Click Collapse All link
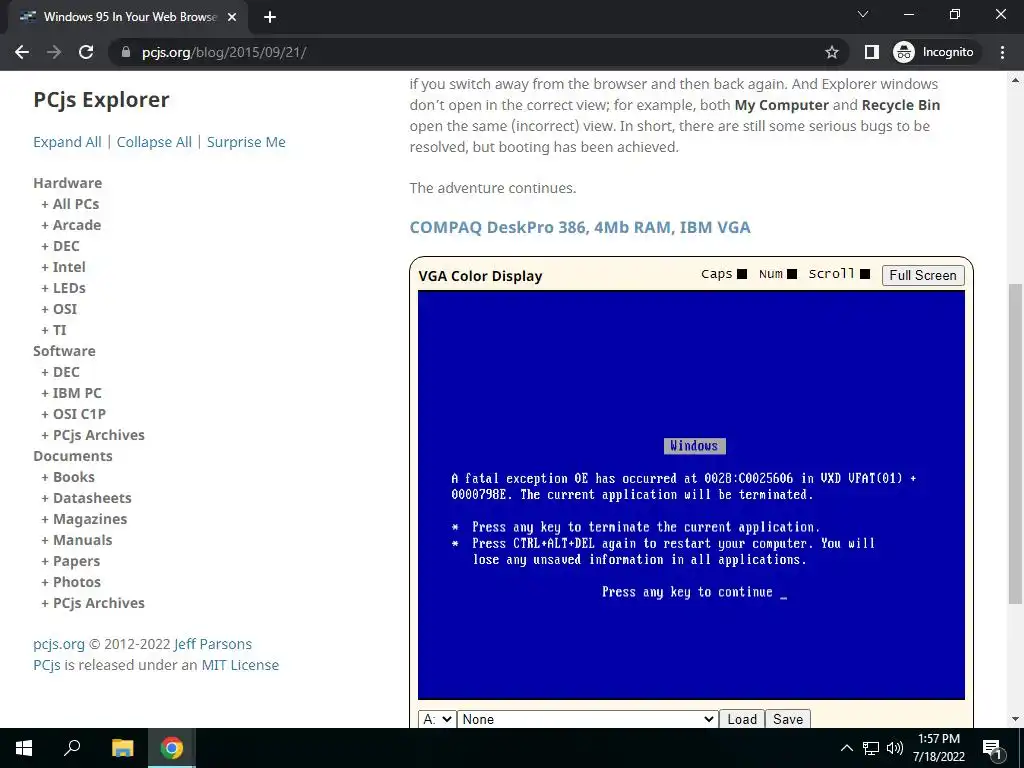This screenshot has height=768, width=1024. click(154, 142)
